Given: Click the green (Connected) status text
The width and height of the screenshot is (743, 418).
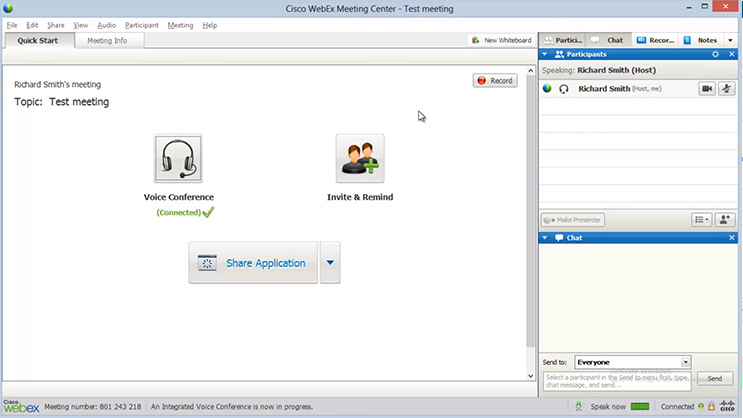Looking at the screenshot, I should 179,212.
